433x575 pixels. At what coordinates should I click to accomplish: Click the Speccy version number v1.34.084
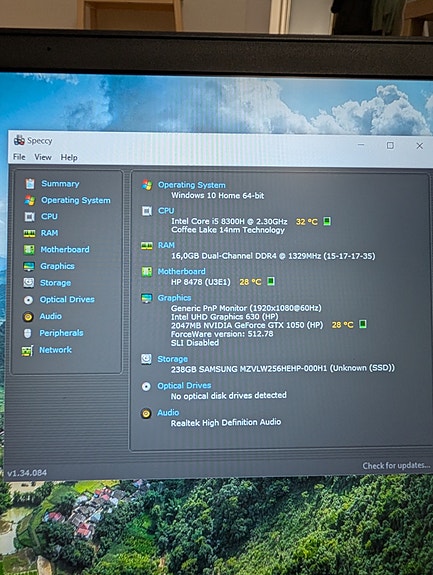click(x=27, y=473)
